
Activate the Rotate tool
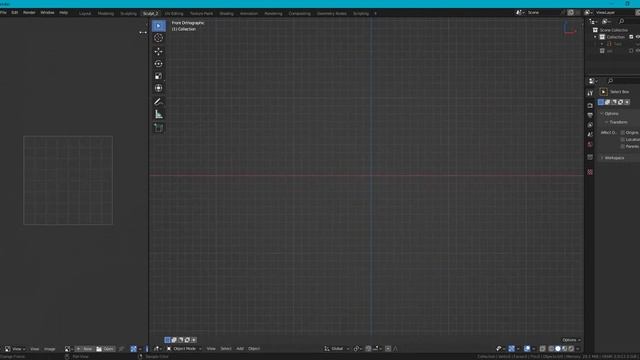(x=159, y=64)
